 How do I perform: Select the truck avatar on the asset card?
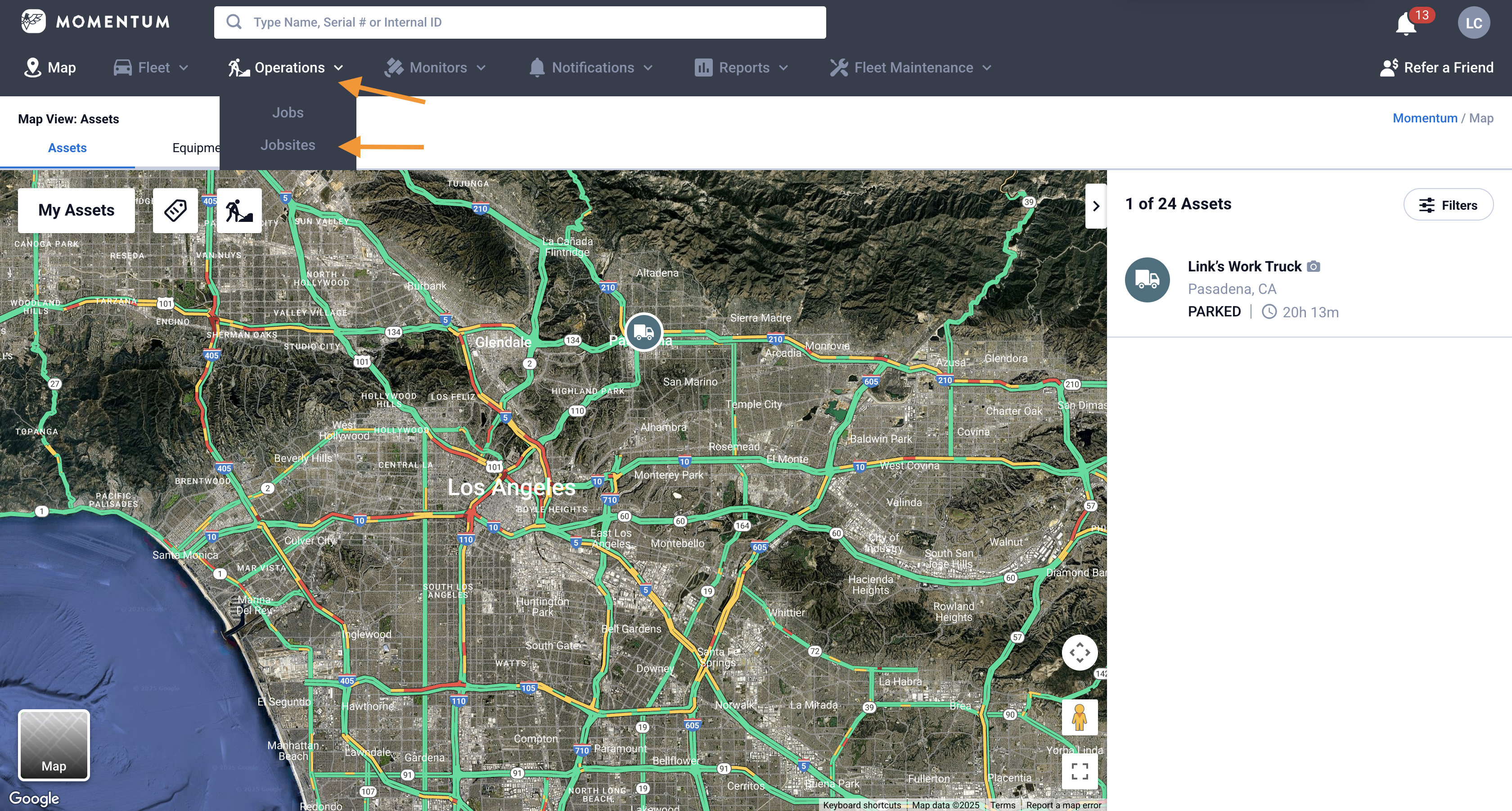(x=1147, y=280)
